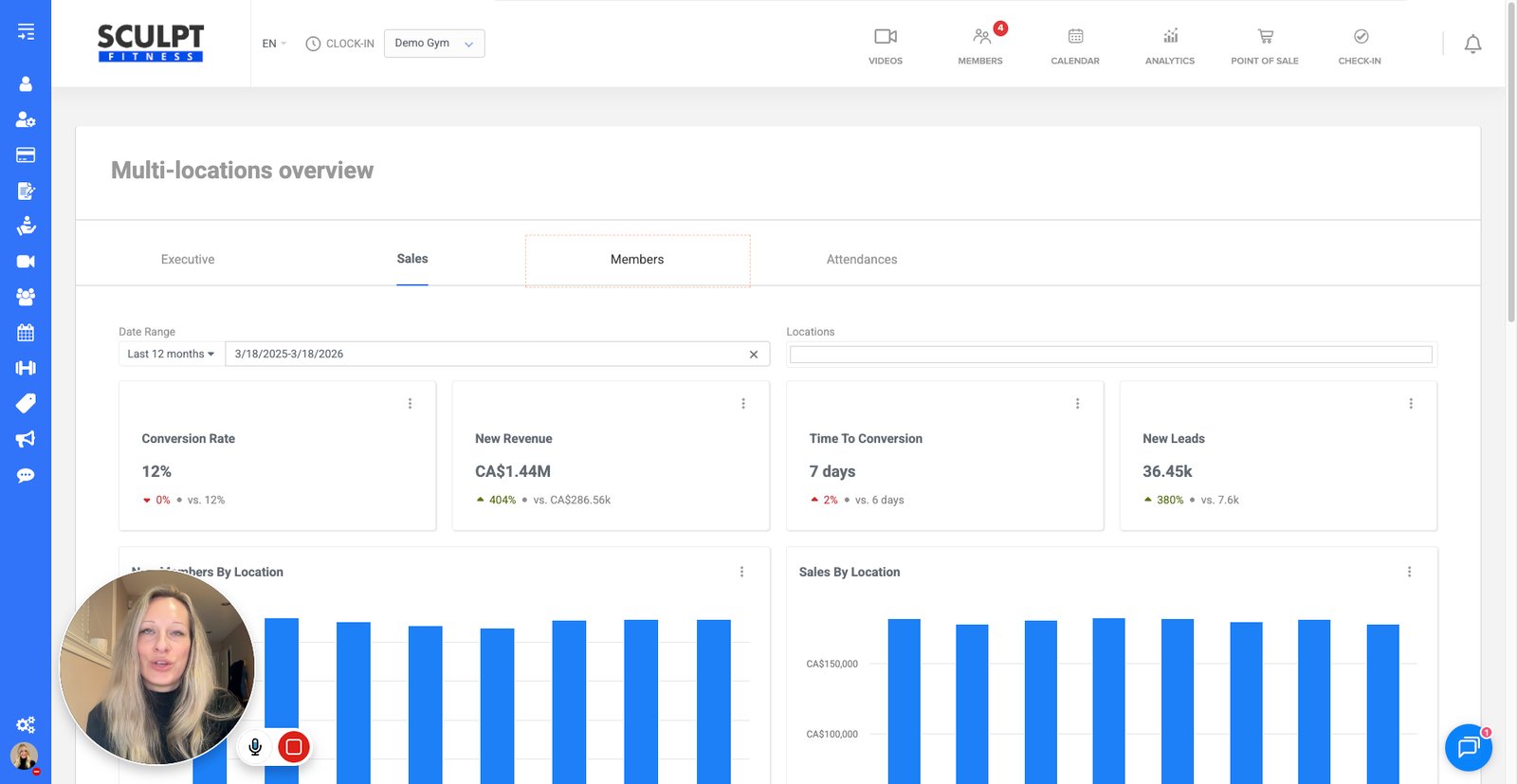
Task: Open the Time To Conversion card options menu
Action: tap(1077, 404)
